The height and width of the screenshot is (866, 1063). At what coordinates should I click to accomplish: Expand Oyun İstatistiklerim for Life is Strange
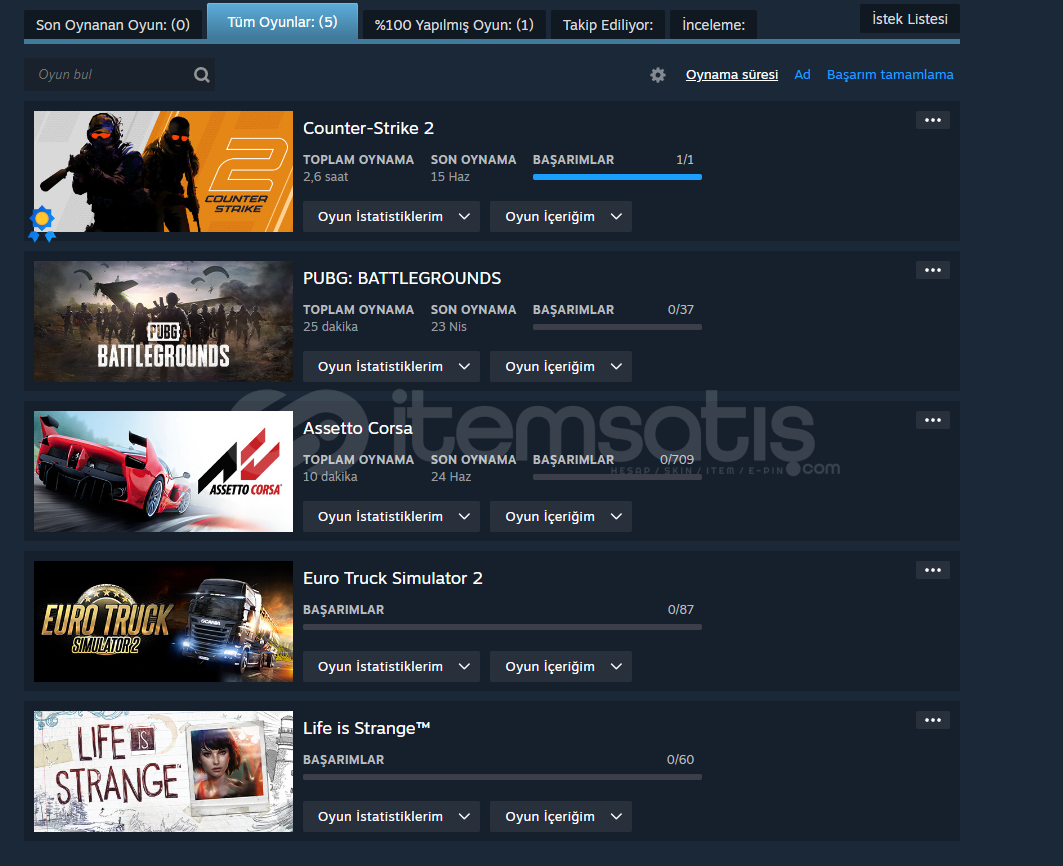pyautogui.click(x=391, y=816)
